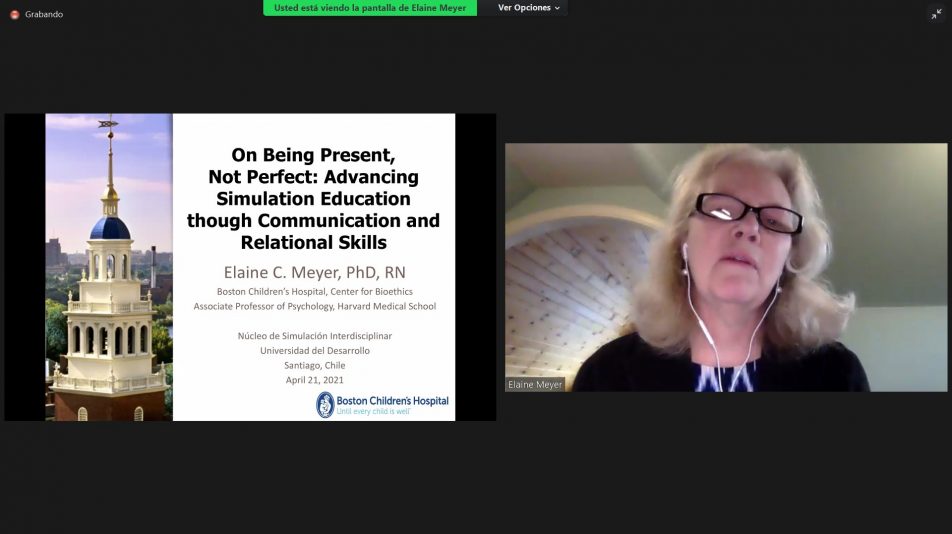Click the April 21, 2021 date text
952x534 pixels.
click(x=313, y=380)
